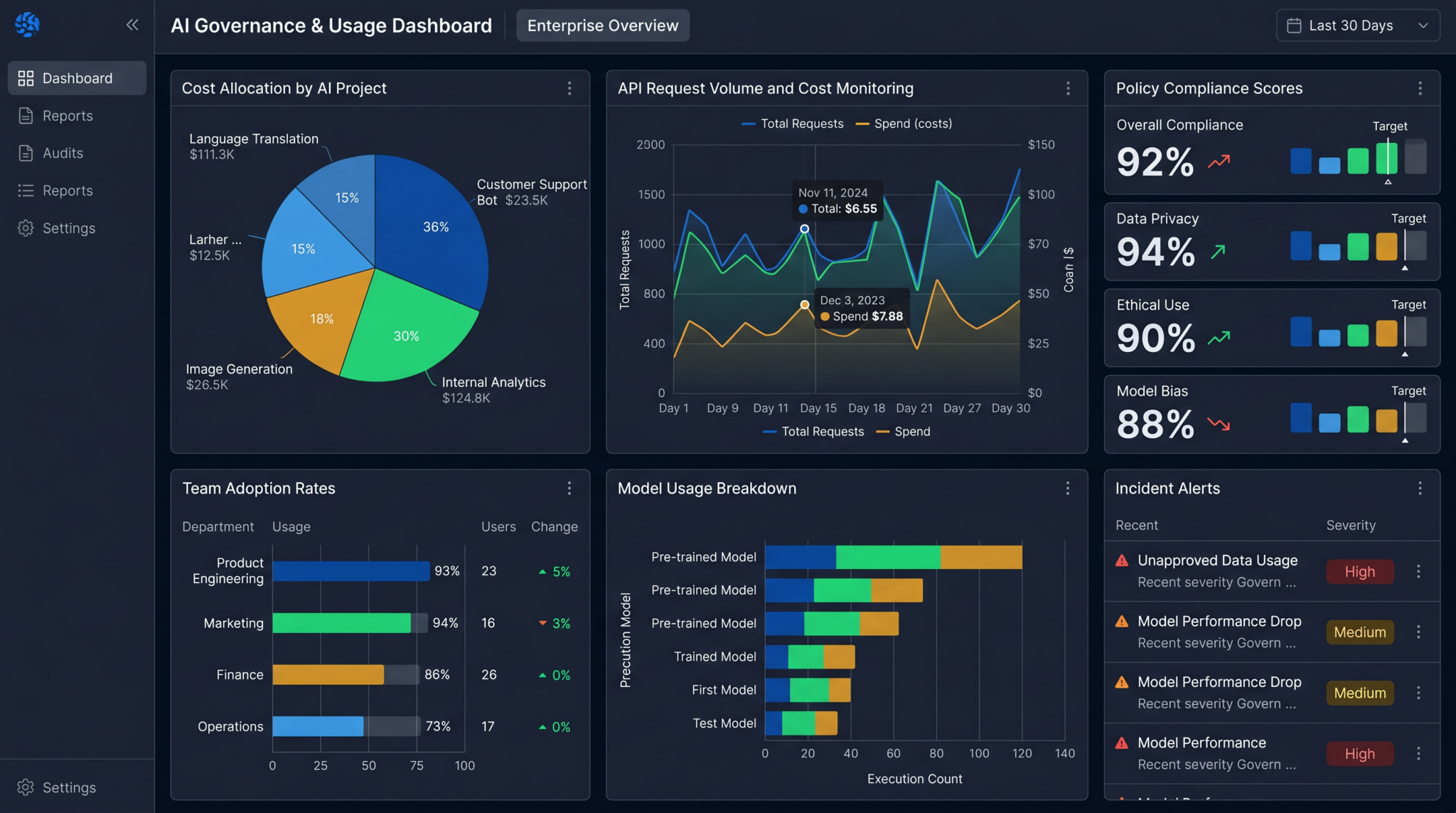Click the calendar icon in date selector
The width and height of the screenshot is (1456, 813).
[x=1294, y=26]
